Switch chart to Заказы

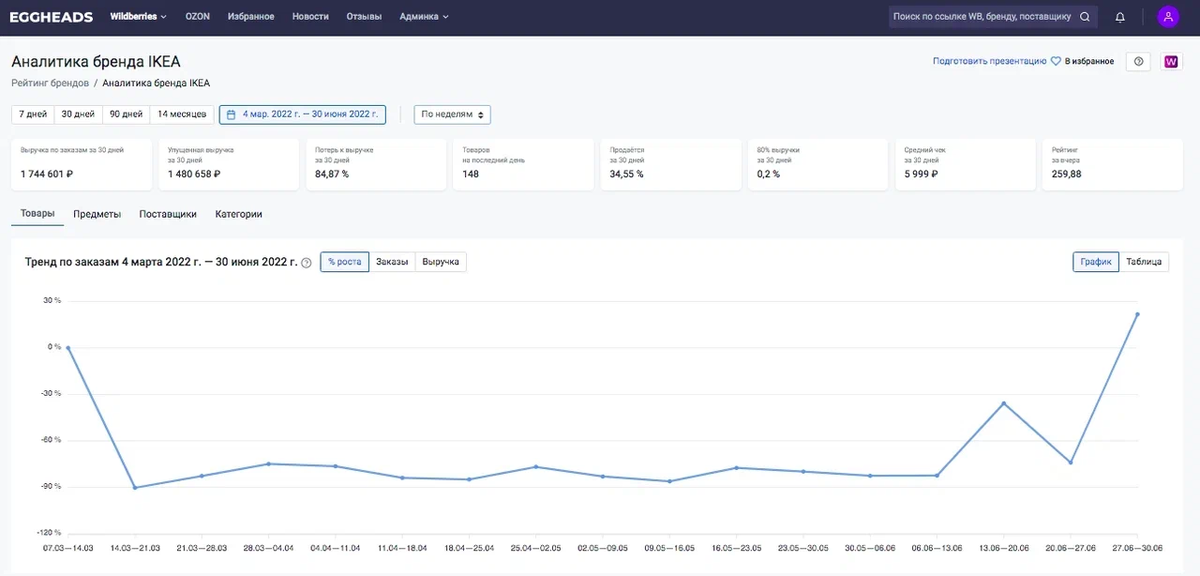(392, 262)
